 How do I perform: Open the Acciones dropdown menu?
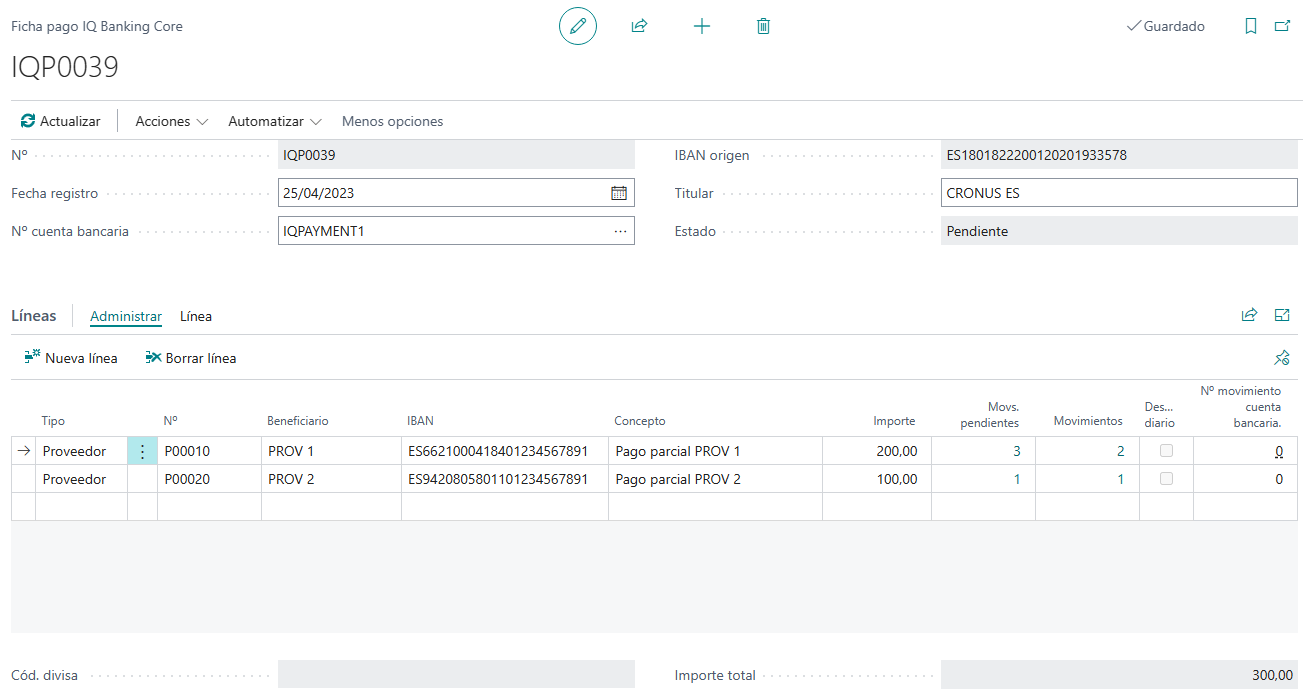170,120
